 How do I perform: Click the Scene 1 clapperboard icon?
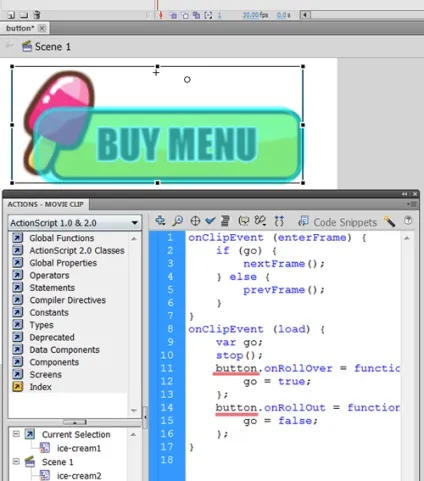click(27, 46)
